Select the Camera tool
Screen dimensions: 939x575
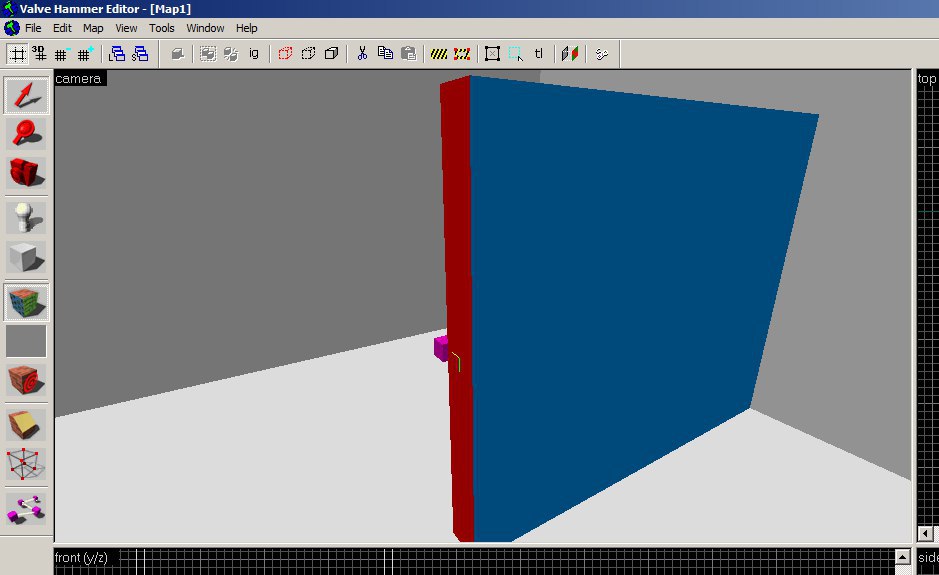(26, 172)
